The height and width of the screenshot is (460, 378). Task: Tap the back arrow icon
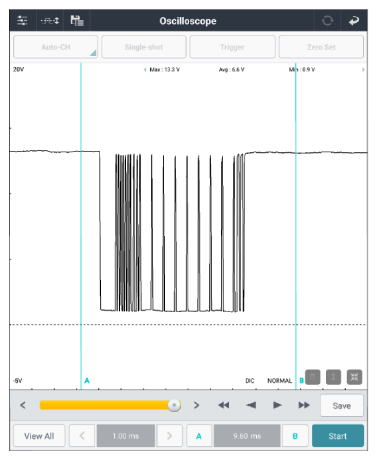tap(354, 21)
